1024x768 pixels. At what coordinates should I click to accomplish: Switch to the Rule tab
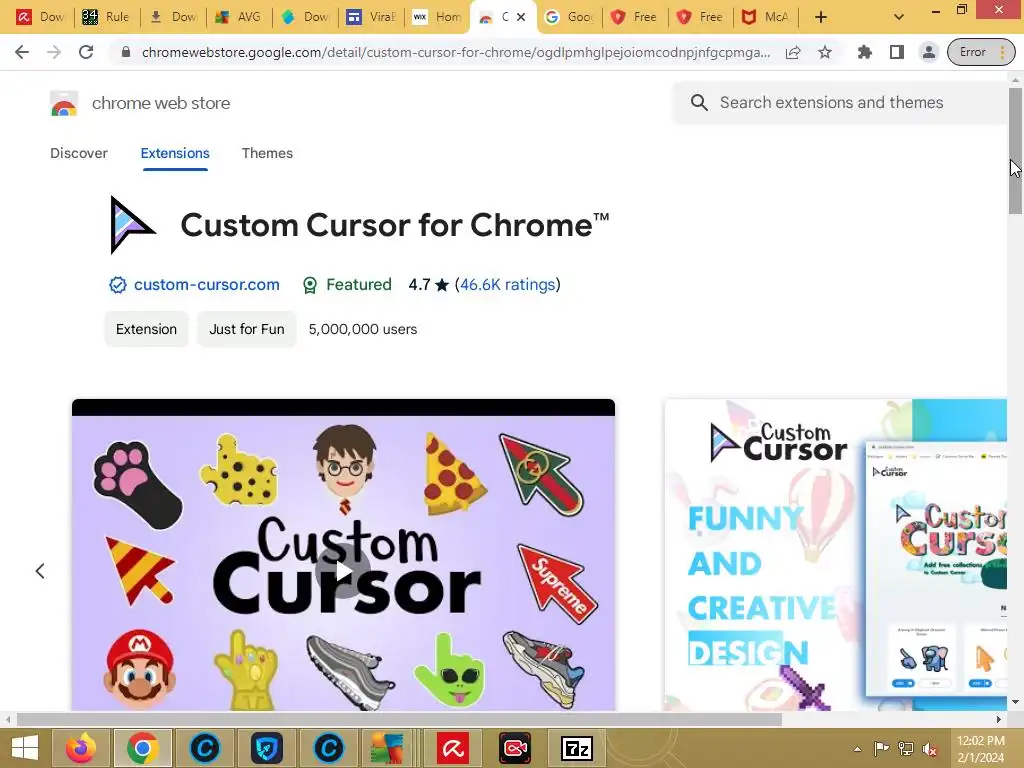tap(106, 17)
